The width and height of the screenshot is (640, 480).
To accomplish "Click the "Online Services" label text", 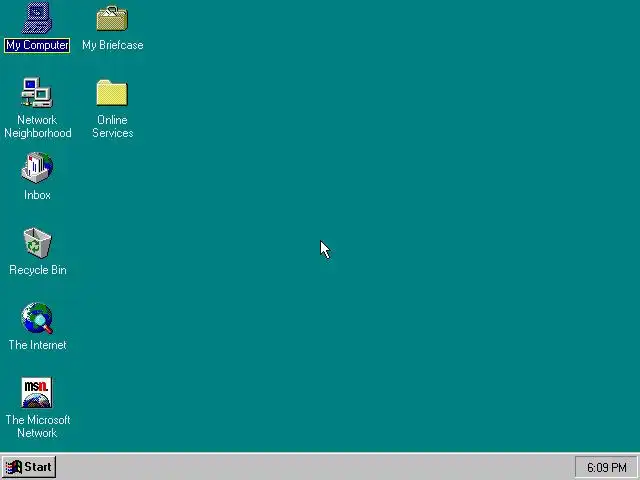I will 113,127.
